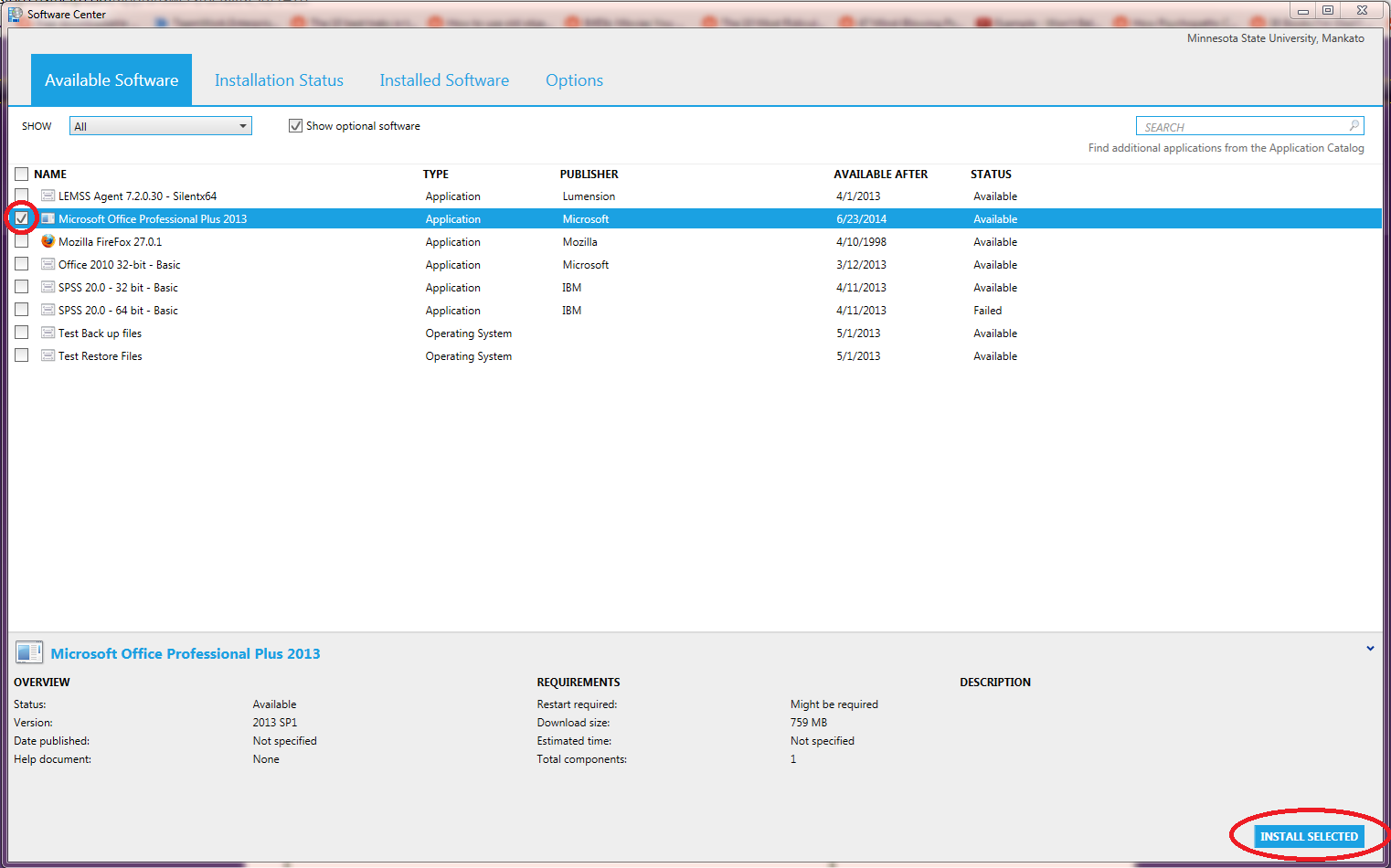Click the Might be required restart value
Image resolution: width=1391 pixels, height=868 pixels.
tap(834, 704)
